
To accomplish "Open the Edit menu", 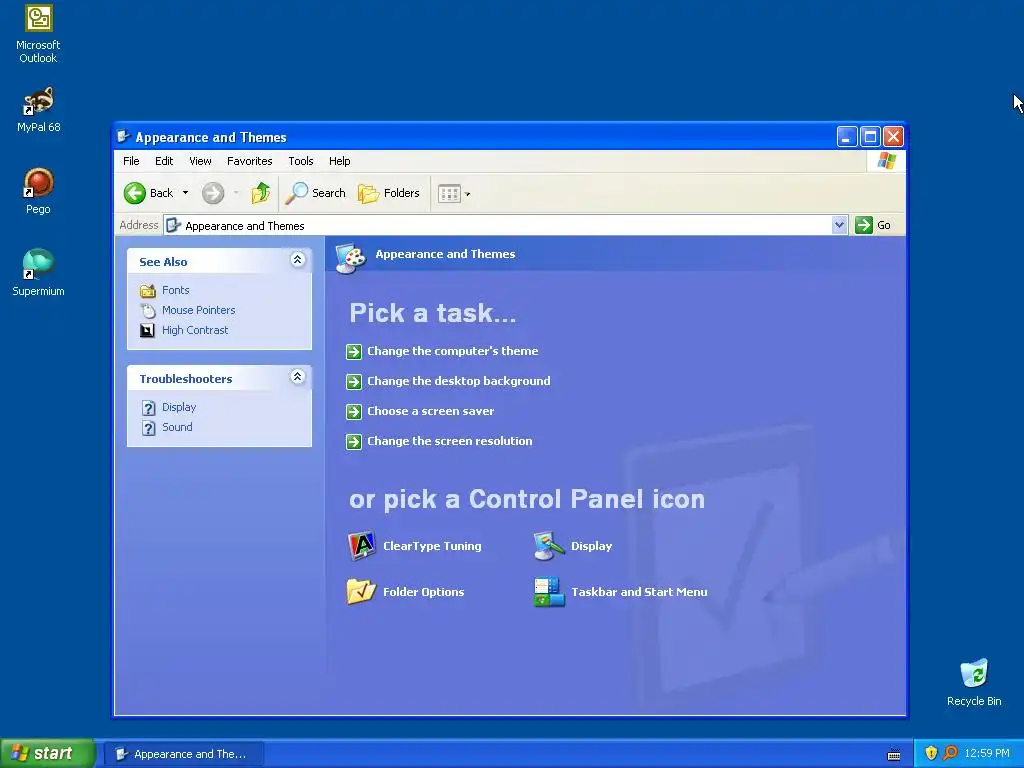I will [x=164, y=161].
